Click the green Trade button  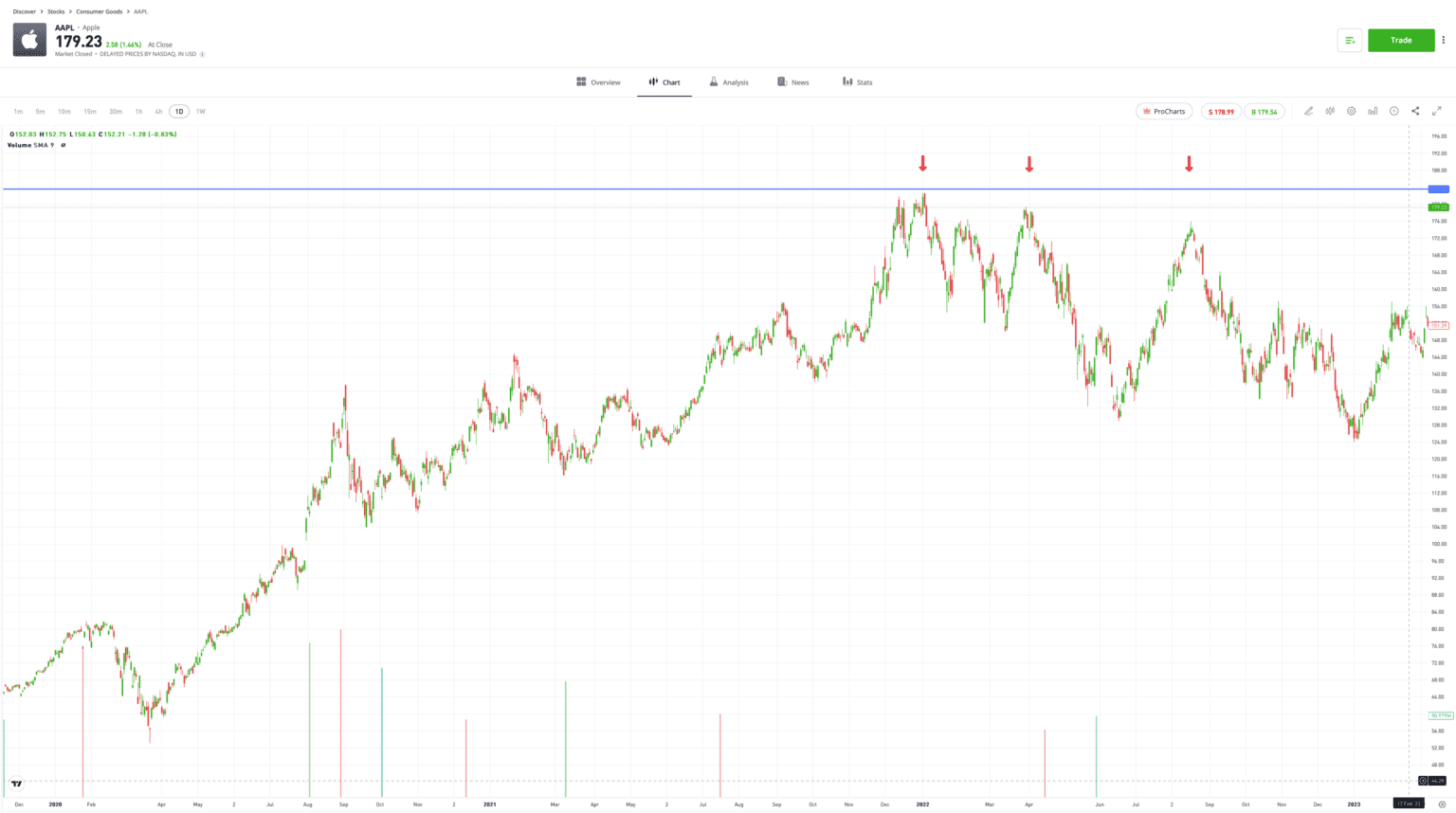pyautogui.click(x=1401, y=40)
